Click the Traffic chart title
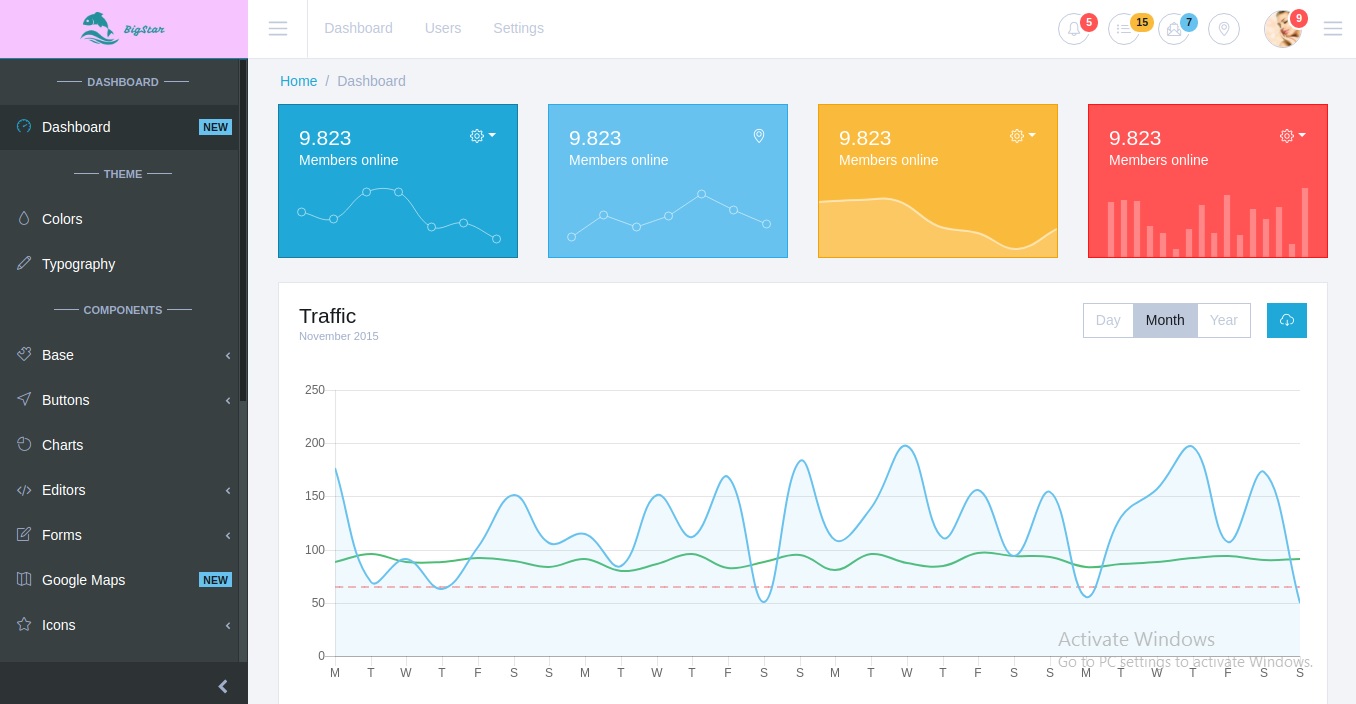 pos(327,316)
